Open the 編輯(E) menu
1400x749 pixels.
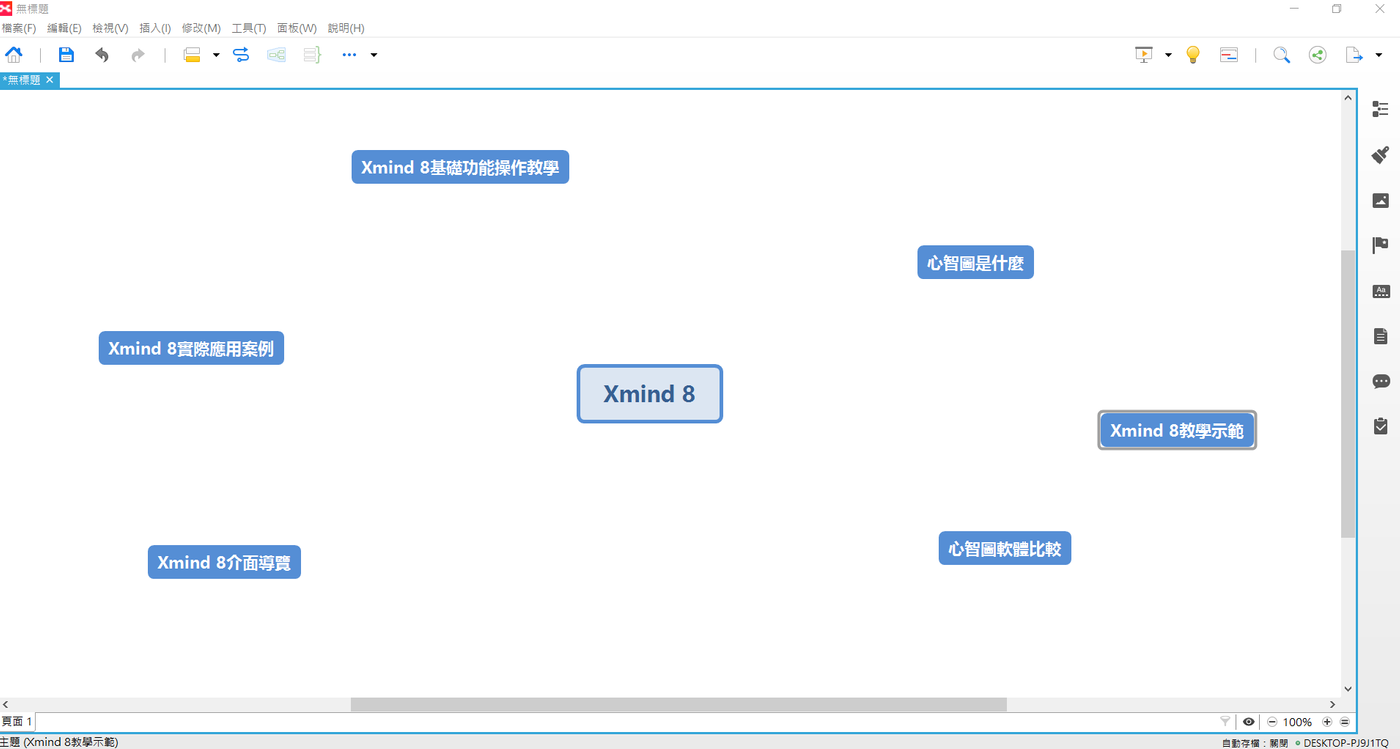click(x=64, y=28)
